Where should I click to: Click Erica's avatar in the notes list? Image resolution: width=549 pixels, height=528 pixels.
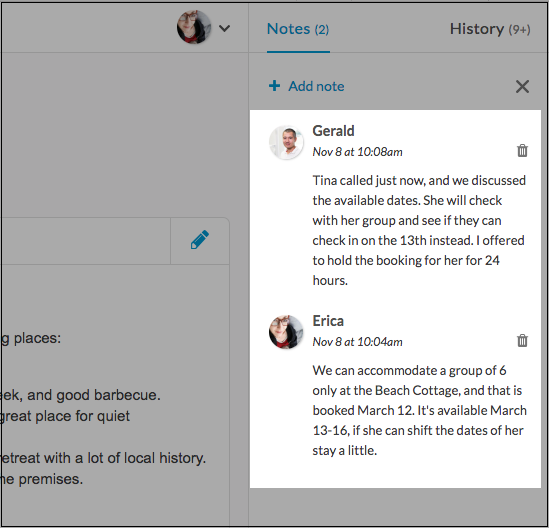pyautogui.click(x=286, y=332)
